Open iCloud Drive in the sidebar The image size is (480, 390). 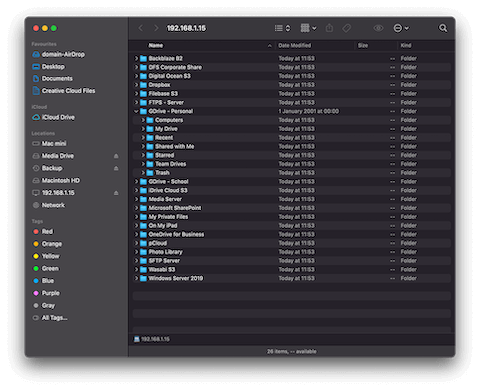tap(53, 117)
